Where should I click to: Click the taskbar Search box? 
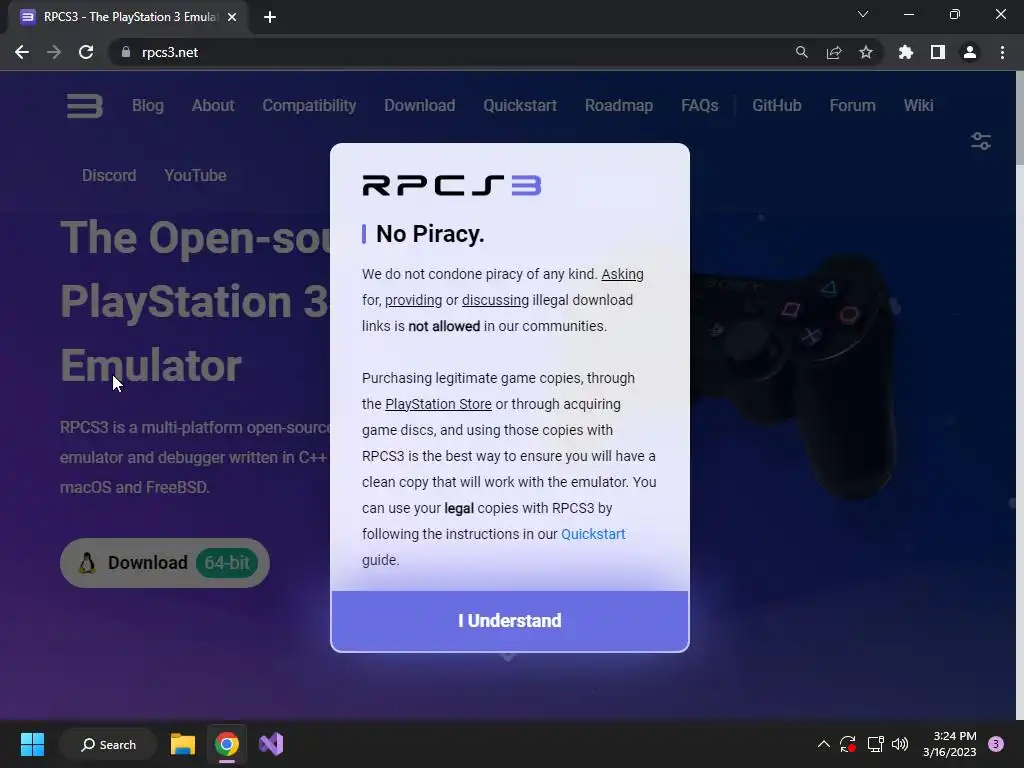click(x=108, y=744)
